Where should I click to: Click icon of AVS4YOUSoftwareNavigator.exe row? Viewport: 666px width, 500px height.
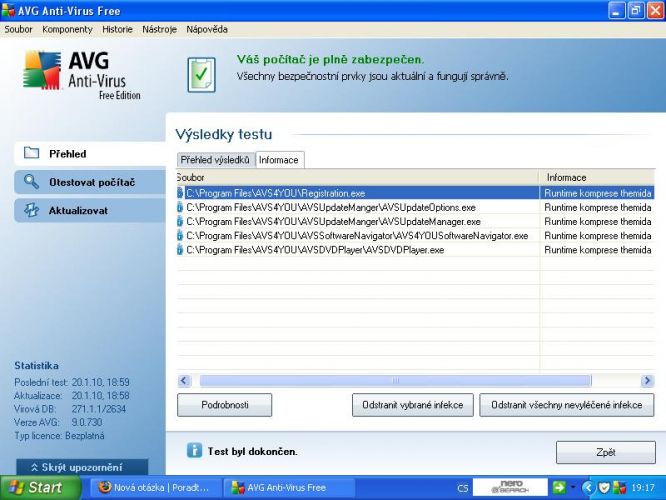180,235
